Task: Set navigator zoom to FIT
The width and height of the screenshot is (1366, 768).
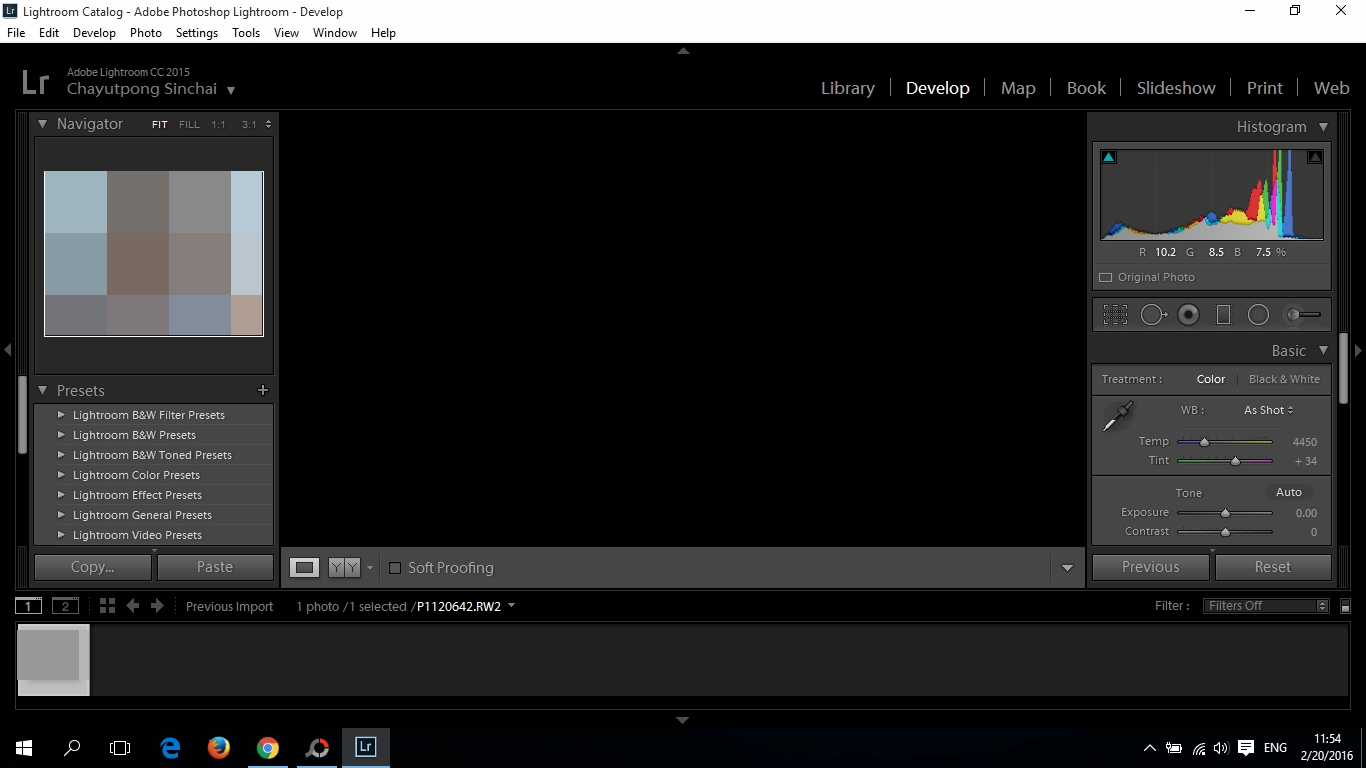Action: coord(160,125)
